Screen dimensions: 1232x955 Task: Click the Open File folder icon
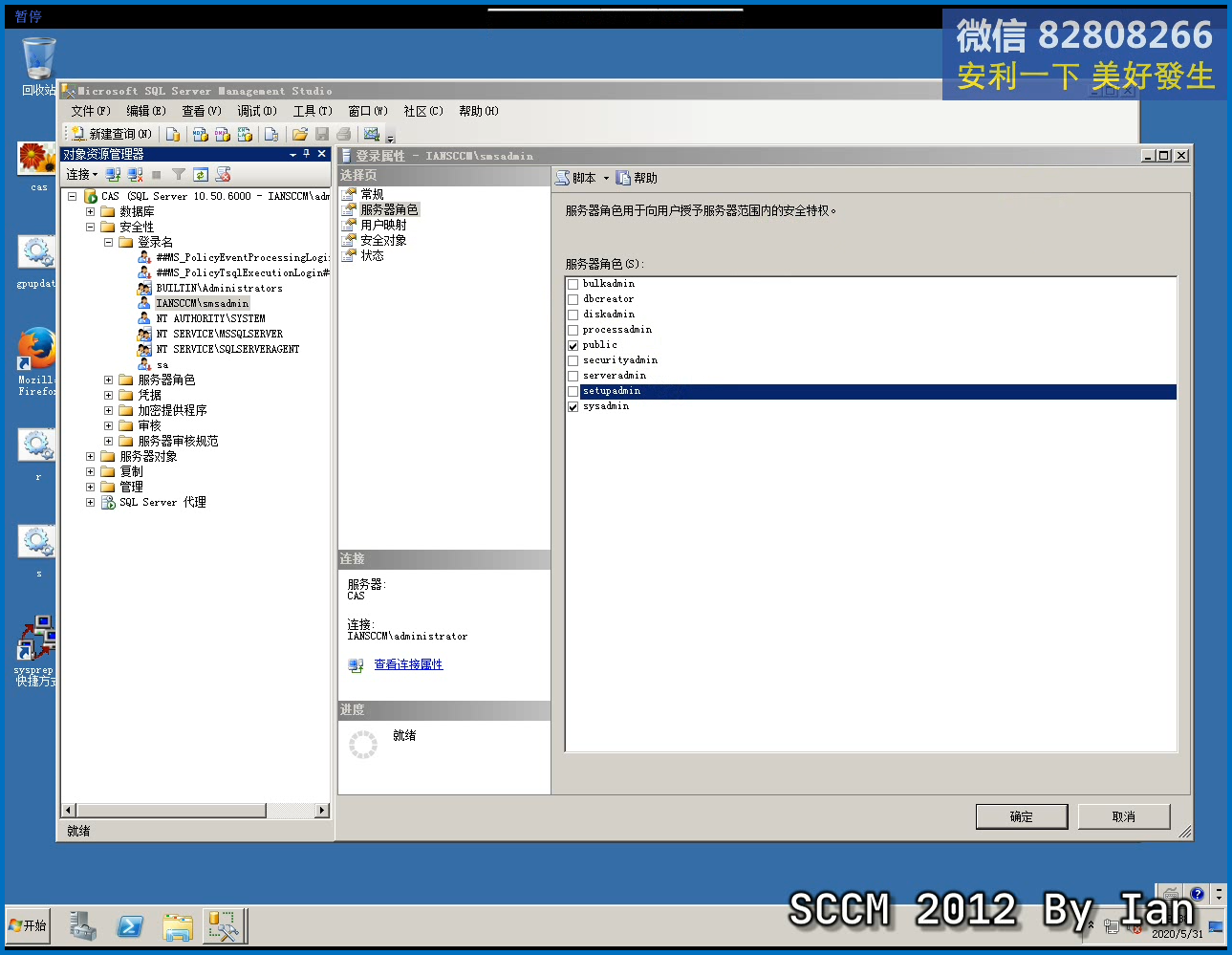[300, 134]
